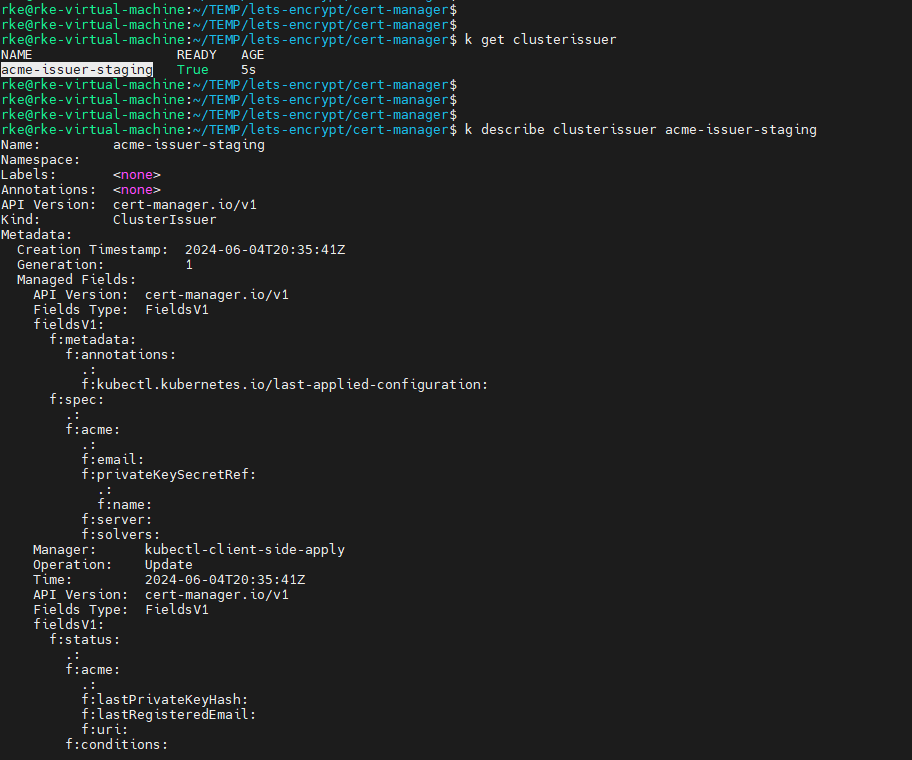Click the Kind: label
Viewport: 912px width, 760px height.
tap(20, 220)
